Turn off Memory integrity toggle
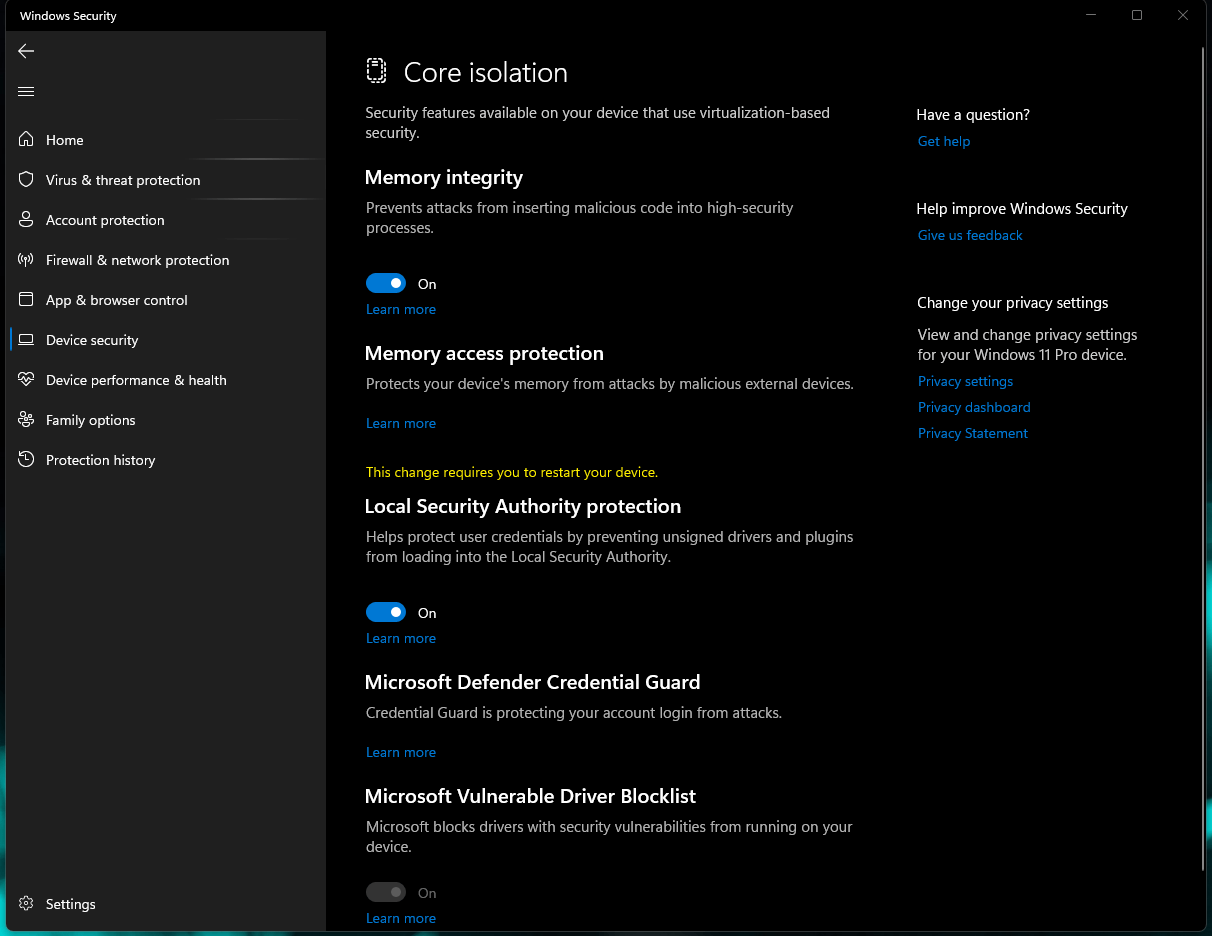 click(386, 284)
